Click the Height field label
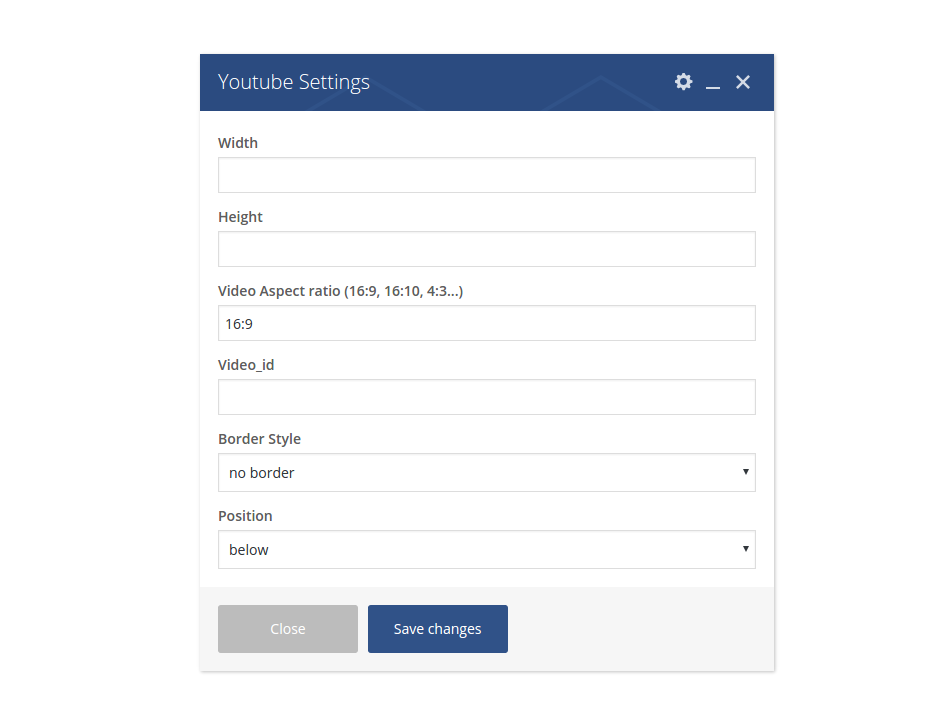Viewport: 928px width, 720px height. point(240,217)
